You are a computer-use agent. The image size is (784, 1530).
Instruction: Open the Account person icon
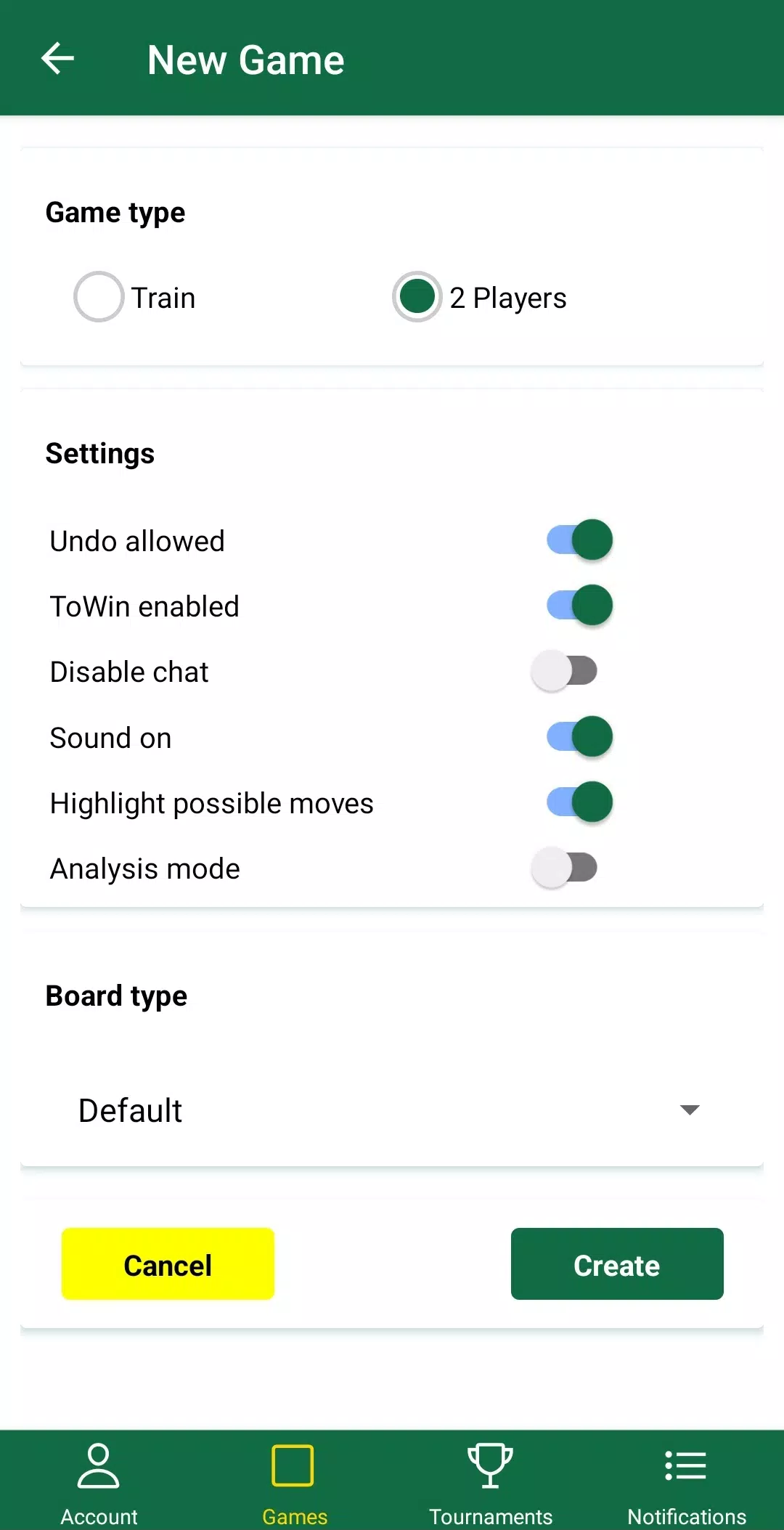pyautogui.click(x=98, y=1465)
